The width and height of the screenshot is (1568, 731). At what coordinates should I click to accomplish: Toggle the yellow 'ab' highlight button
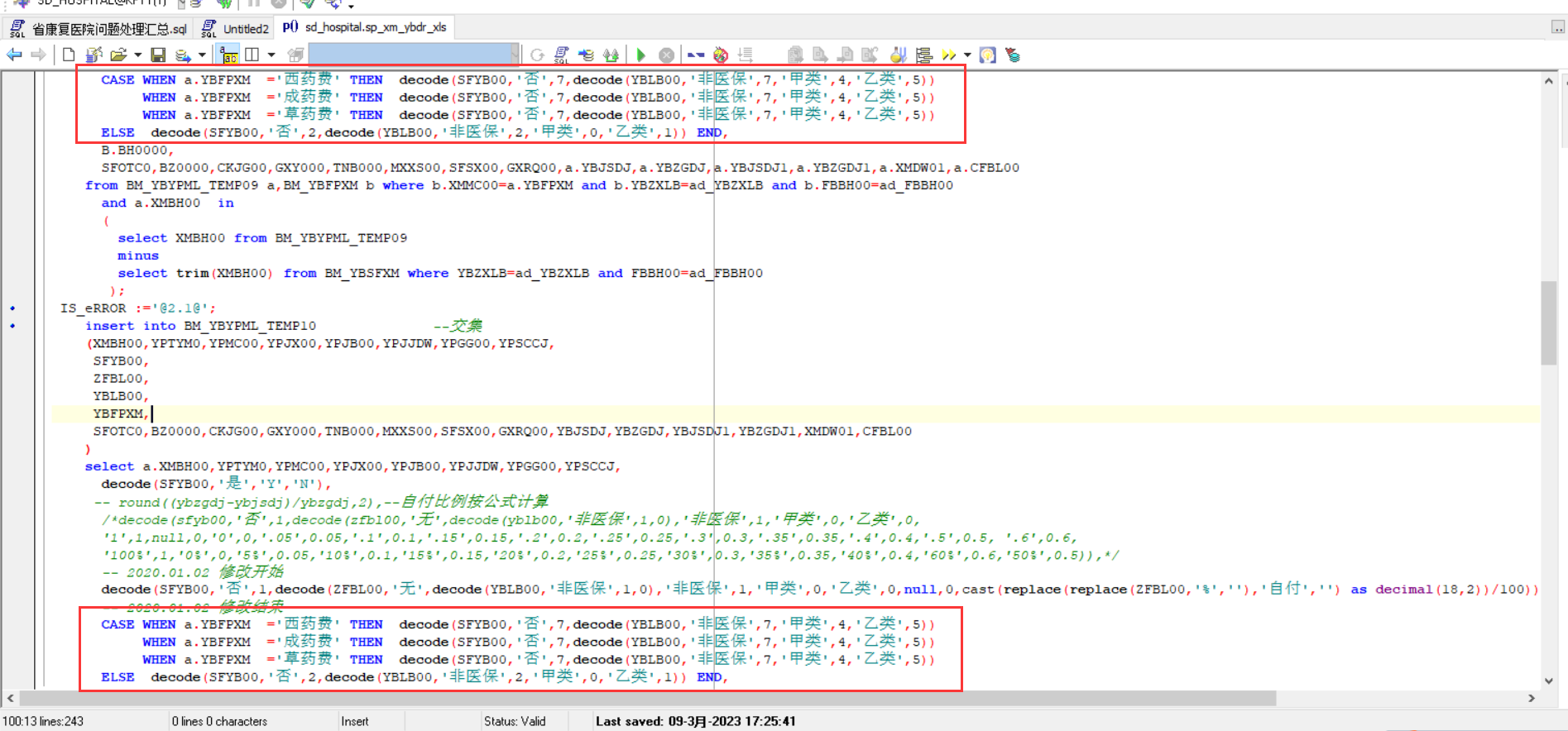pos(229,55)
